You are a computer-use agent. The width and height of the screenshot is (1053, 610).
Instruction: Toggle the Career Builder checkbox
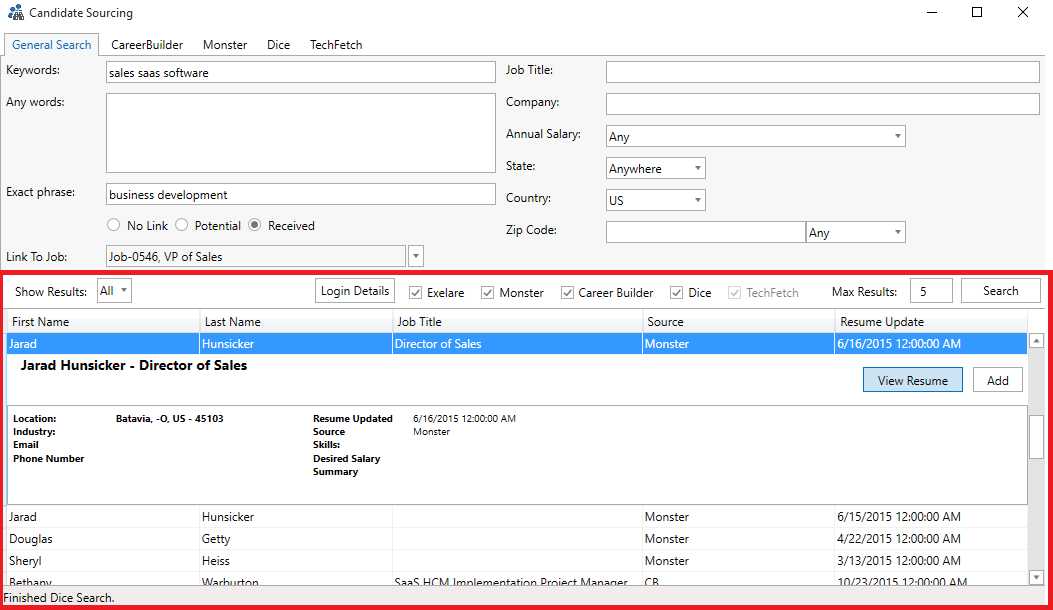pos(567,292)
